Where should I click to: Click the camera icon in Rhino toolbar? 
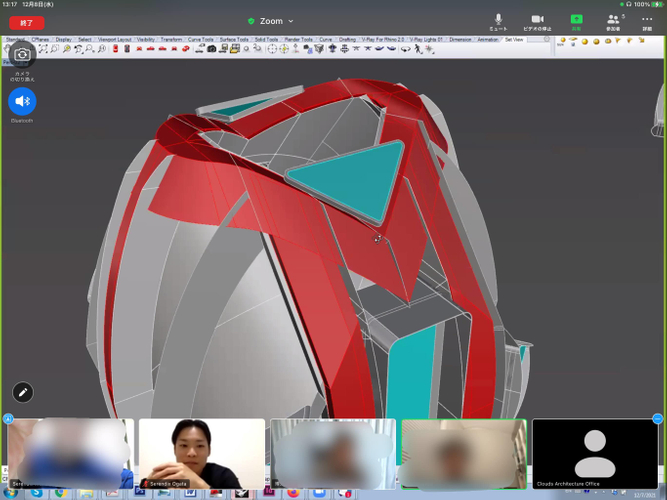pyautogui.click(x=212, y=49)
